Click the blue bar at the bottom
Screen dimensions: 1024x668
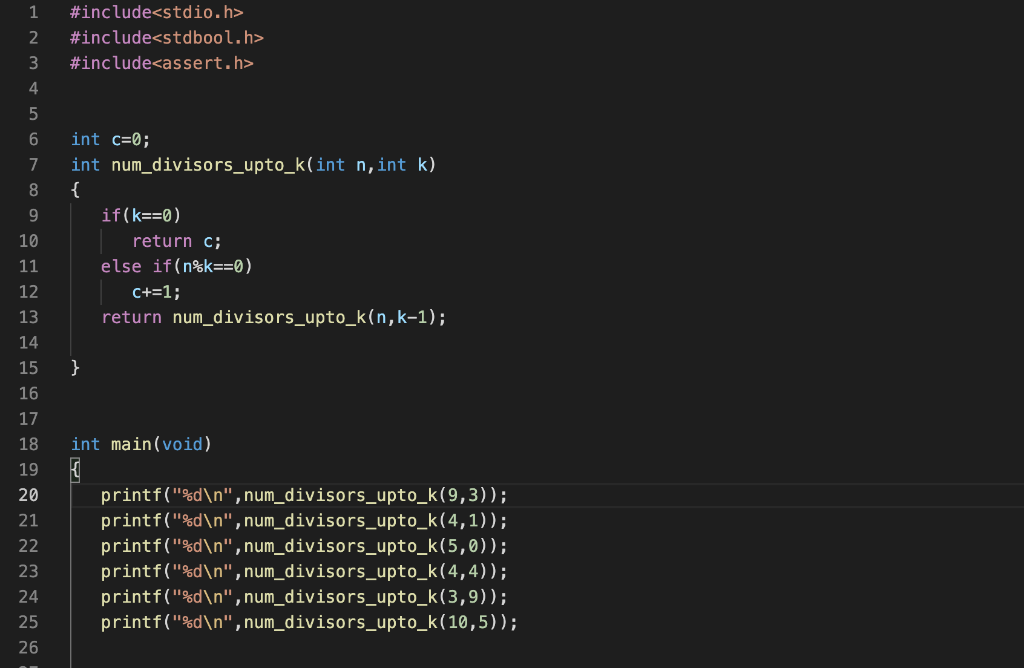(512, 663)
